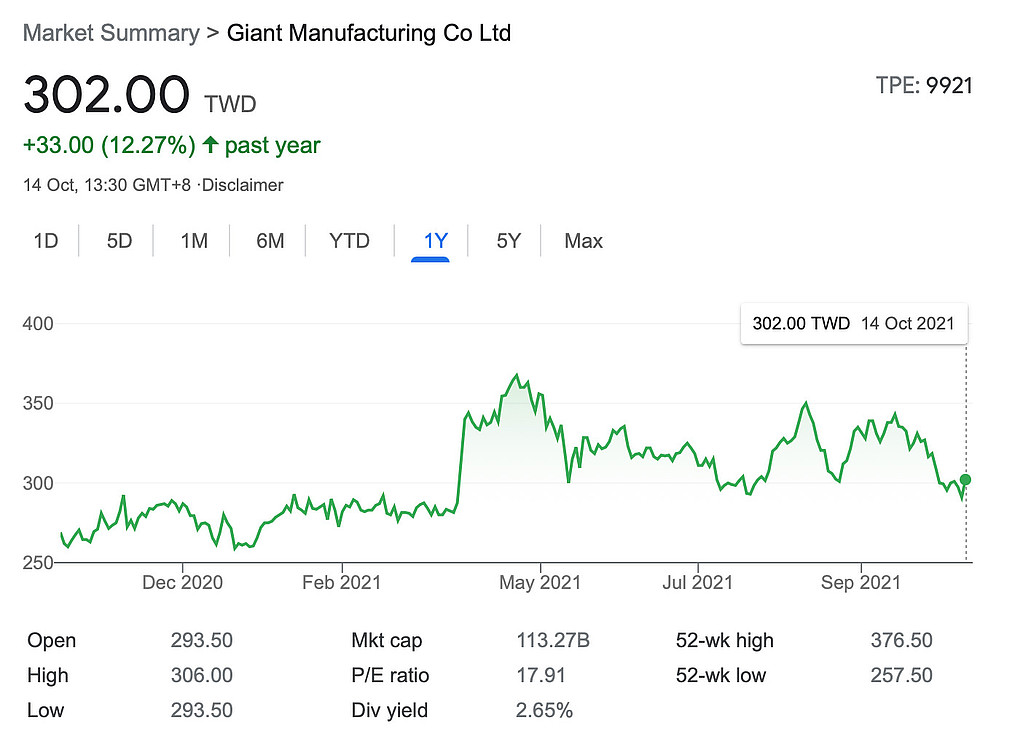Image resolution: width=1023 pixels, height=742 pixels.
Task: Click the active 1Y tab
Action: pyautogui.click(x=435, y=241)
